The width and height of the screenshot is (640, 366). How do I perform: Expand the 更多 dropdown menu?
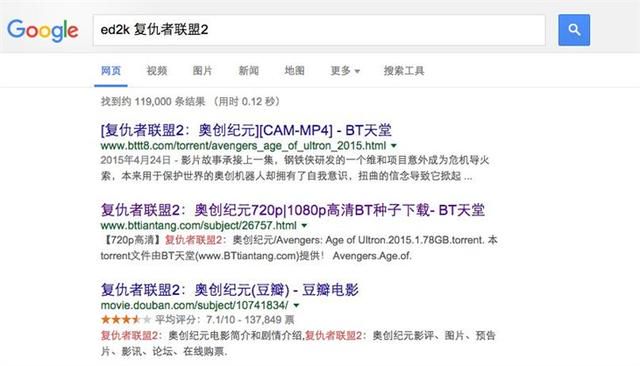pyautogui.click(x=345, y=71)
